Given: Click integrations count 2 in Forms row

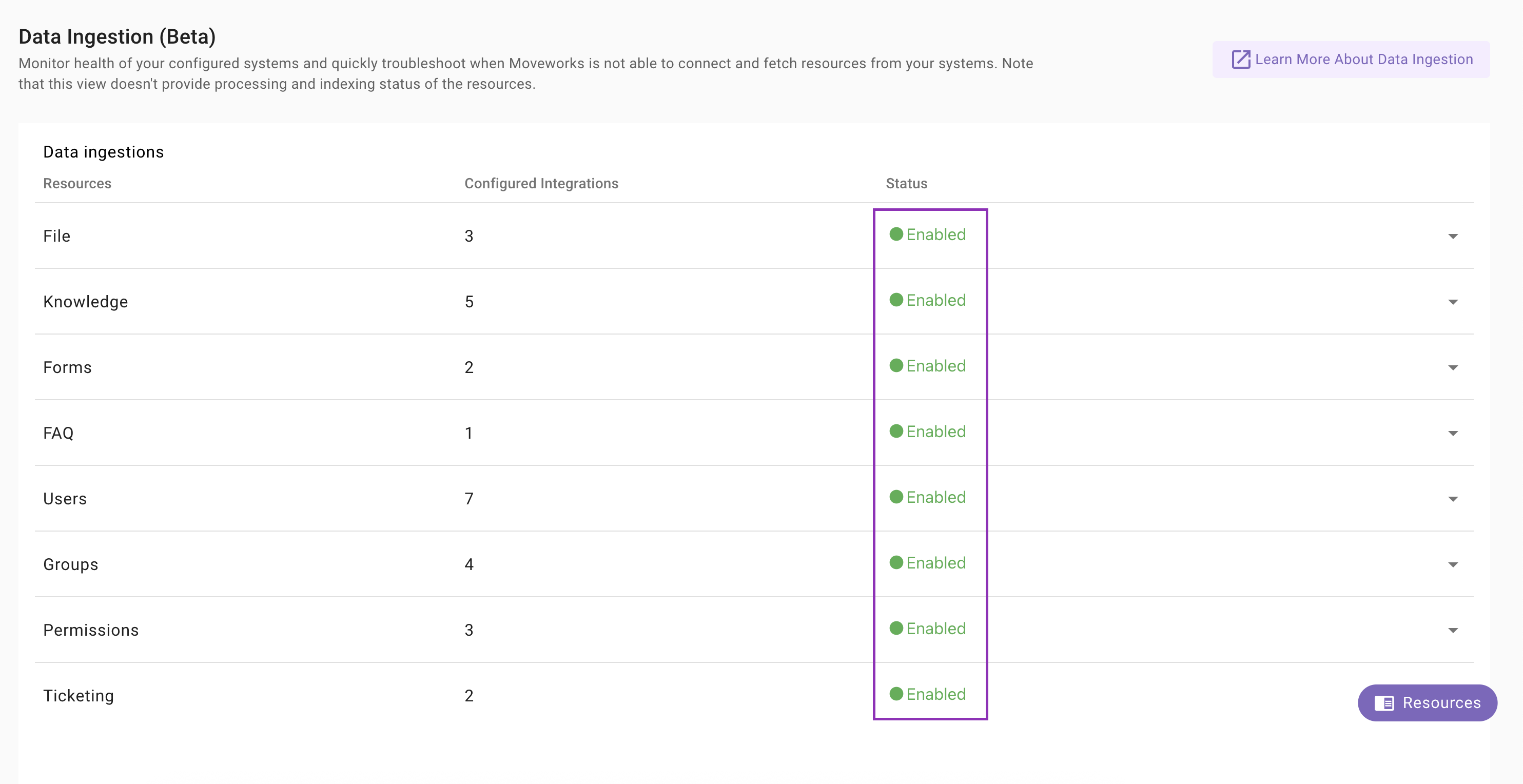Looking at the screenshot, I should (x=469, y=367).
